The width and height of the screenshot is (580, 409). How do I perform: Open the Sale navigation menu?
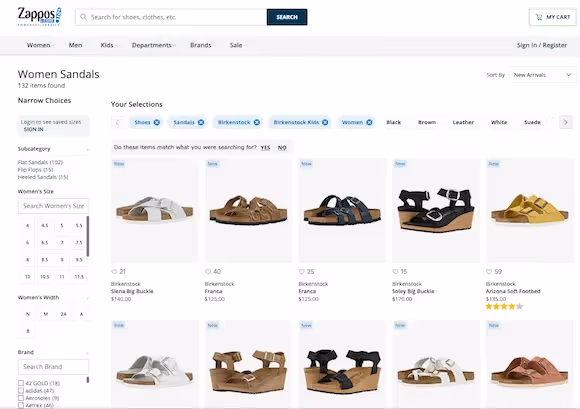[237, 45]
